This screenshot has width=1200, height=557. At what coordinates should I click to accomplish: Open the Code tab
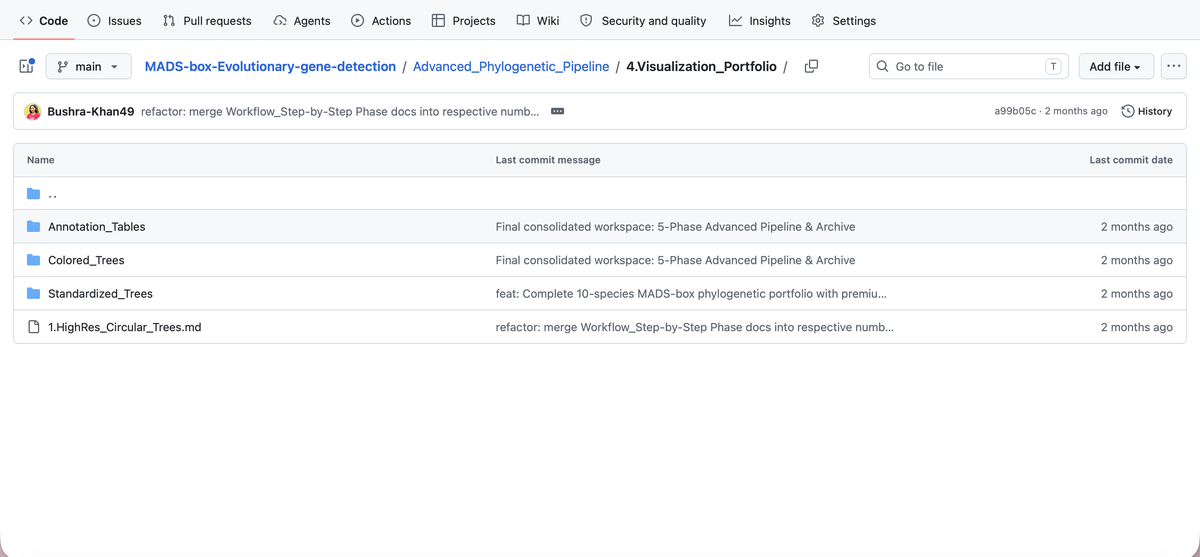tap(44, 20)
